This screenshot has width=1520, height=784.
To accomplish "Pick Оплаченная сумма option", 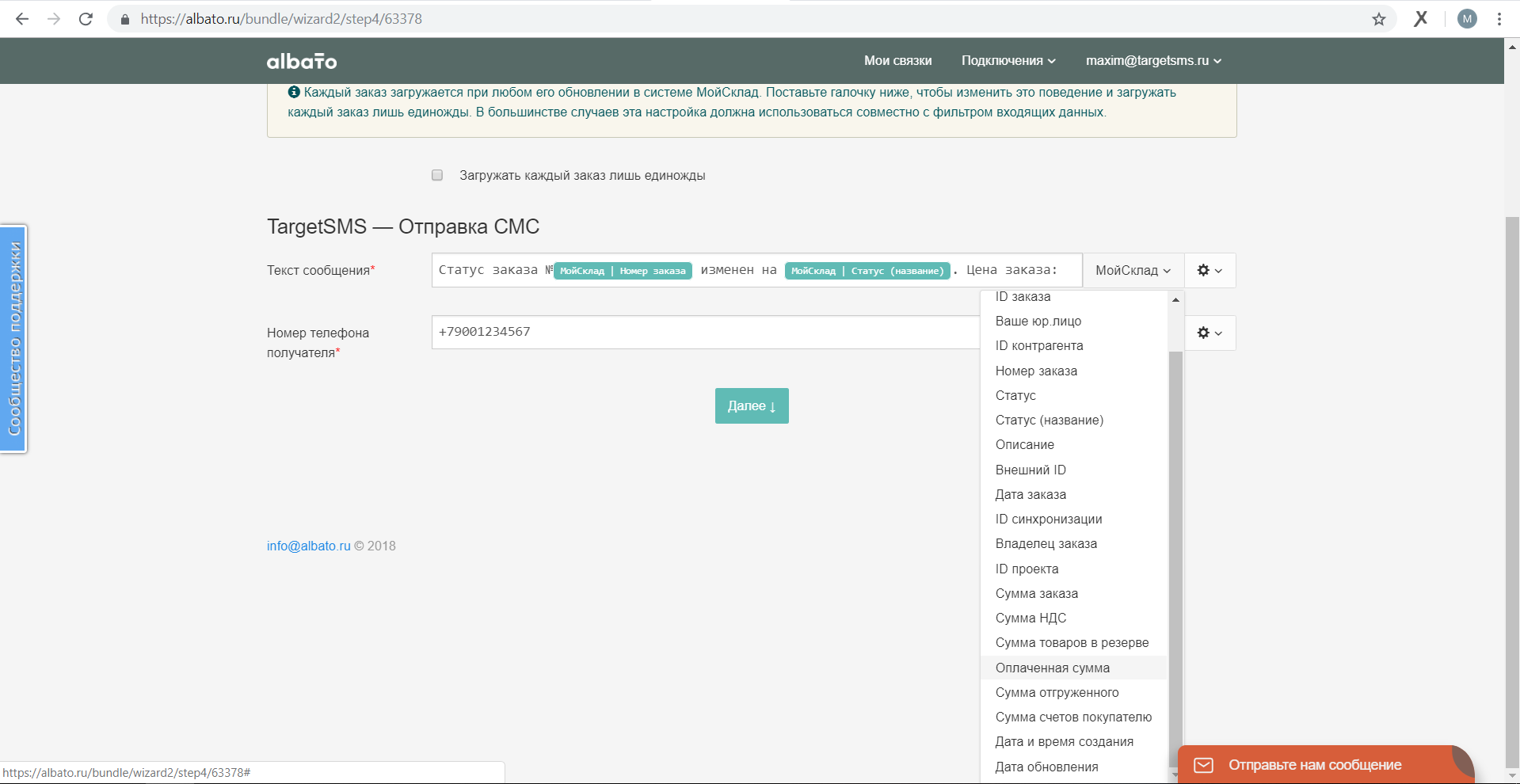I will [x=1073, y=668].
